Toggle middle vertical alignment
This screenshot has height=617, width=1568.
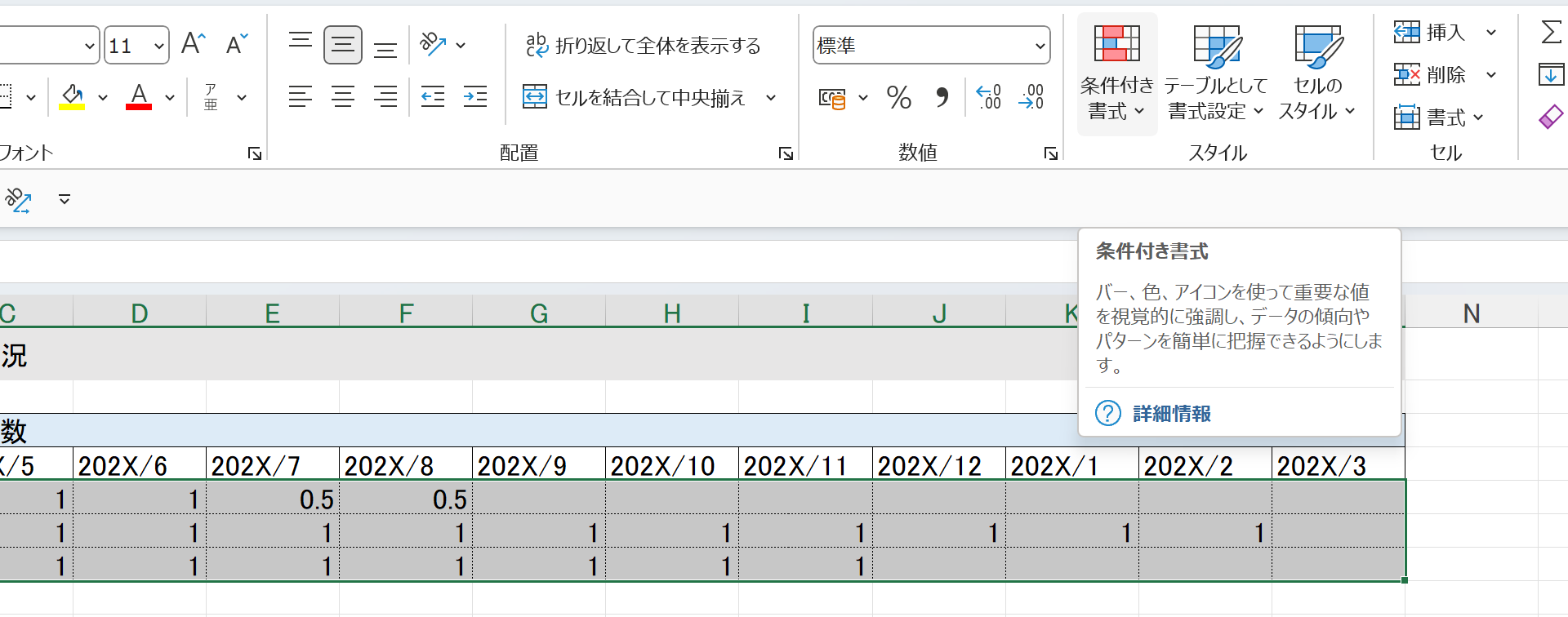tap(343, 45)
